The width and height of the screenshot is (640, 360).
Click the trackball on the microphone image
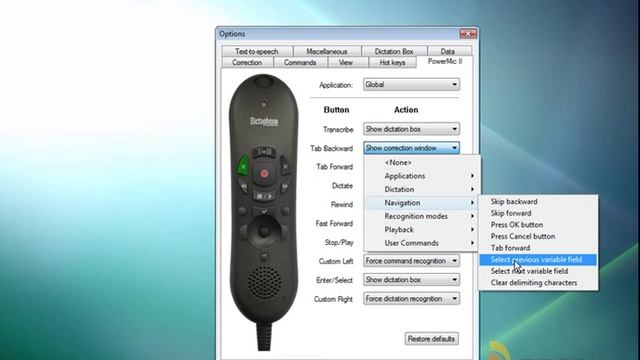(x=264, y=231)
